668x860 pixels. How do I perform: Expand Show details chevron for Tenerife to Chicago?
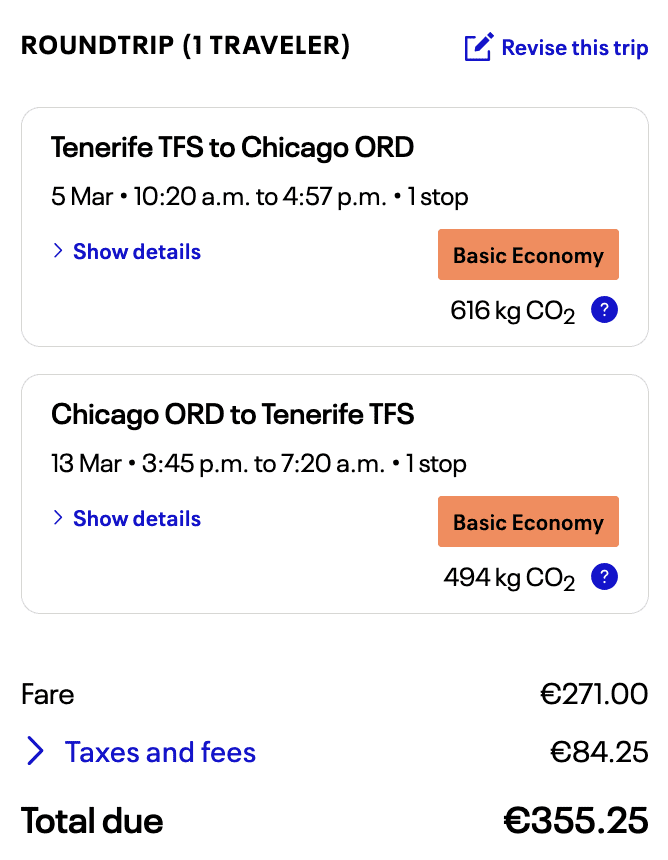(x=58, y=252)
